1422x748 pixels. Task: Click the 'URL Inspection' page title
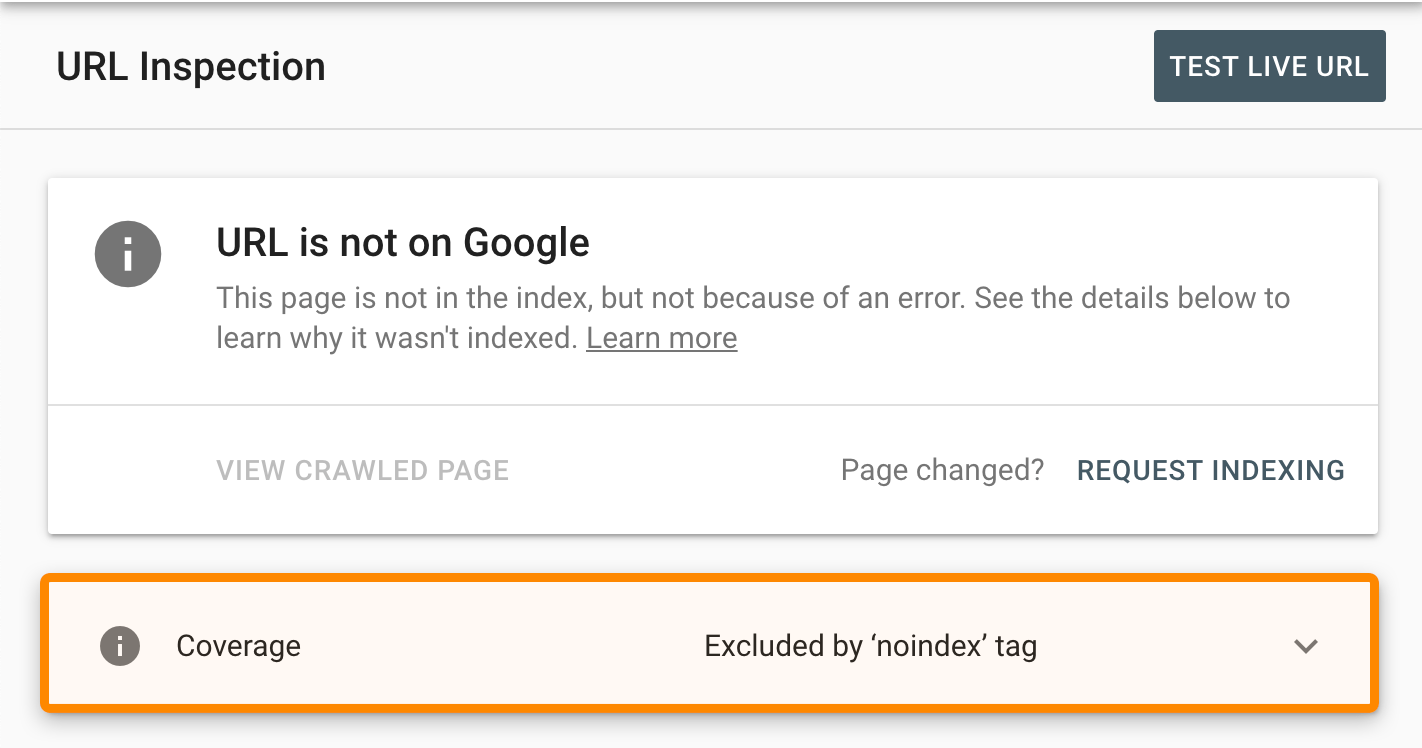point(191,66)
